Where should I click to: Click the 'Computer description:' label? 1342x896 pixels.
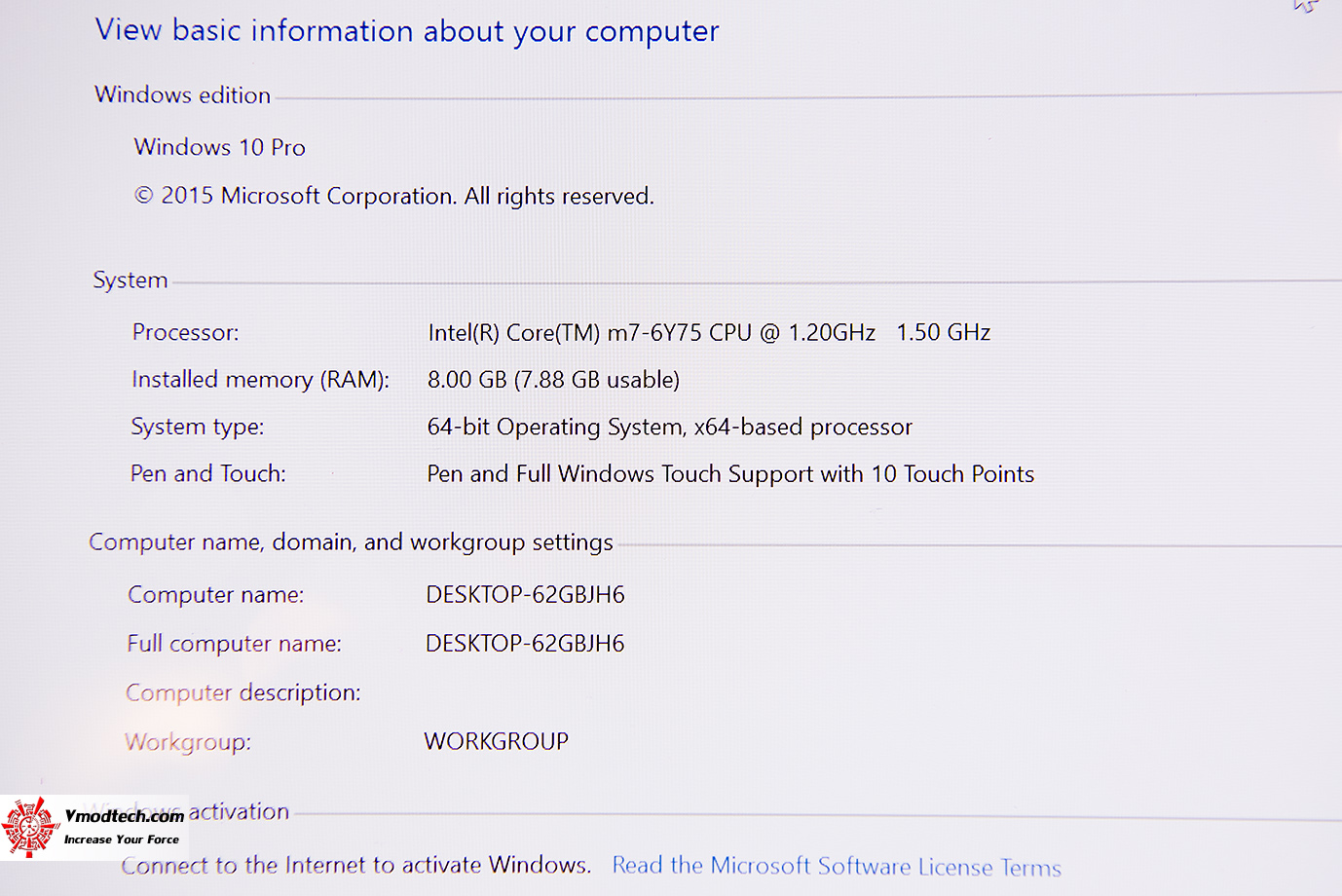(x=242, y=692)
